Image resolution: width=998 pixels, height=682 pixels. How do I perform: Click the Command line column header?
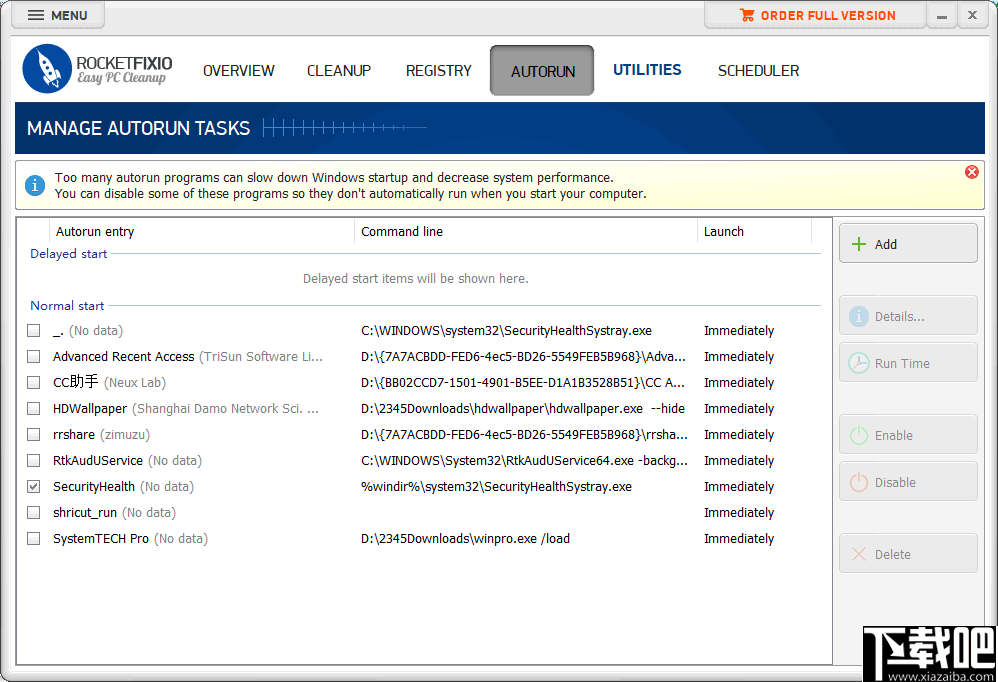pyautogui.click(x=526, y=232)
